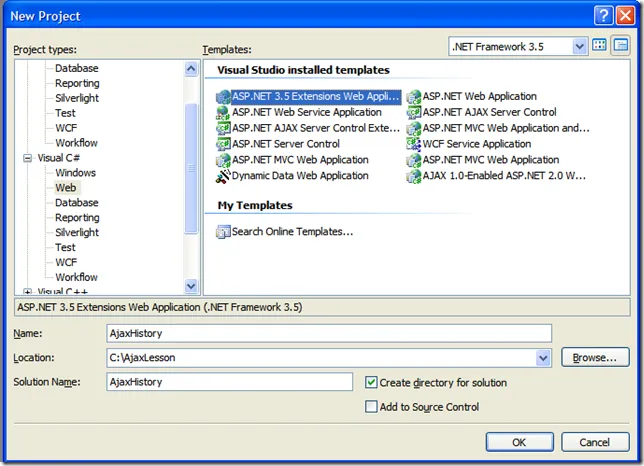
Task: Select the ASP.NET Web Service Application template icon
Action: (x=223, y=112)
